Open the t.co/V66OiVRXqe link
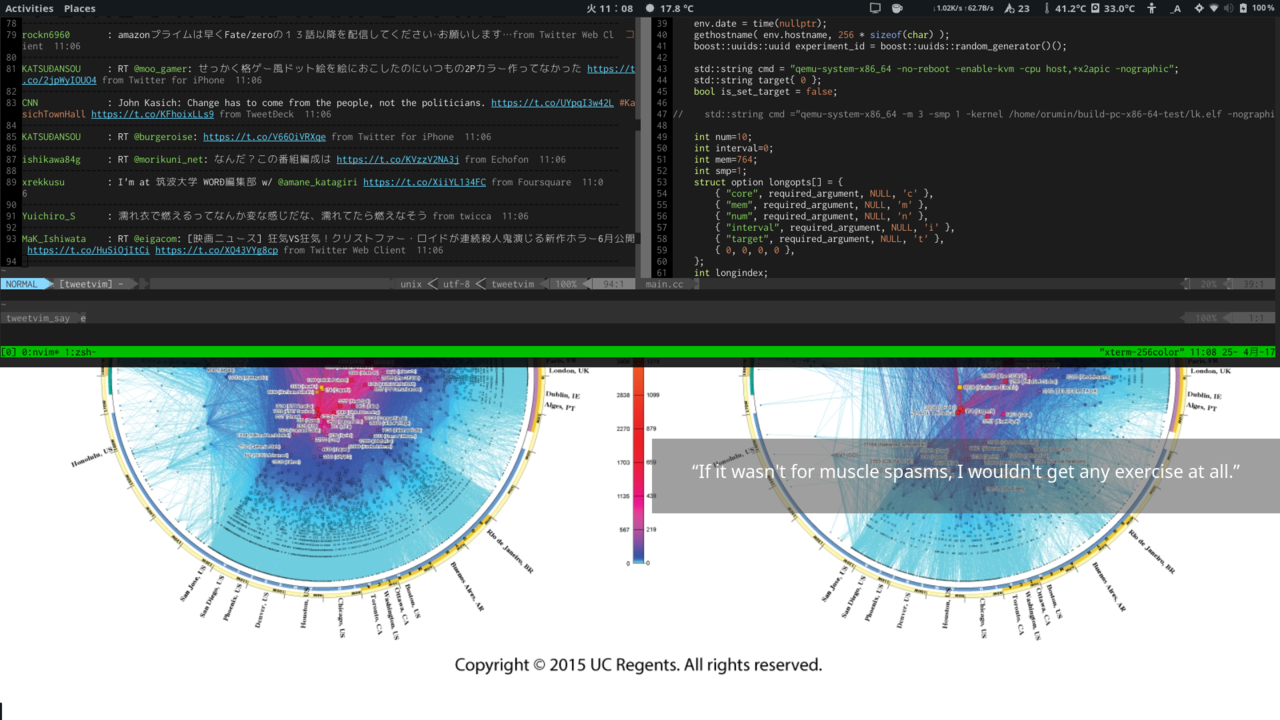 pos(264,137)
